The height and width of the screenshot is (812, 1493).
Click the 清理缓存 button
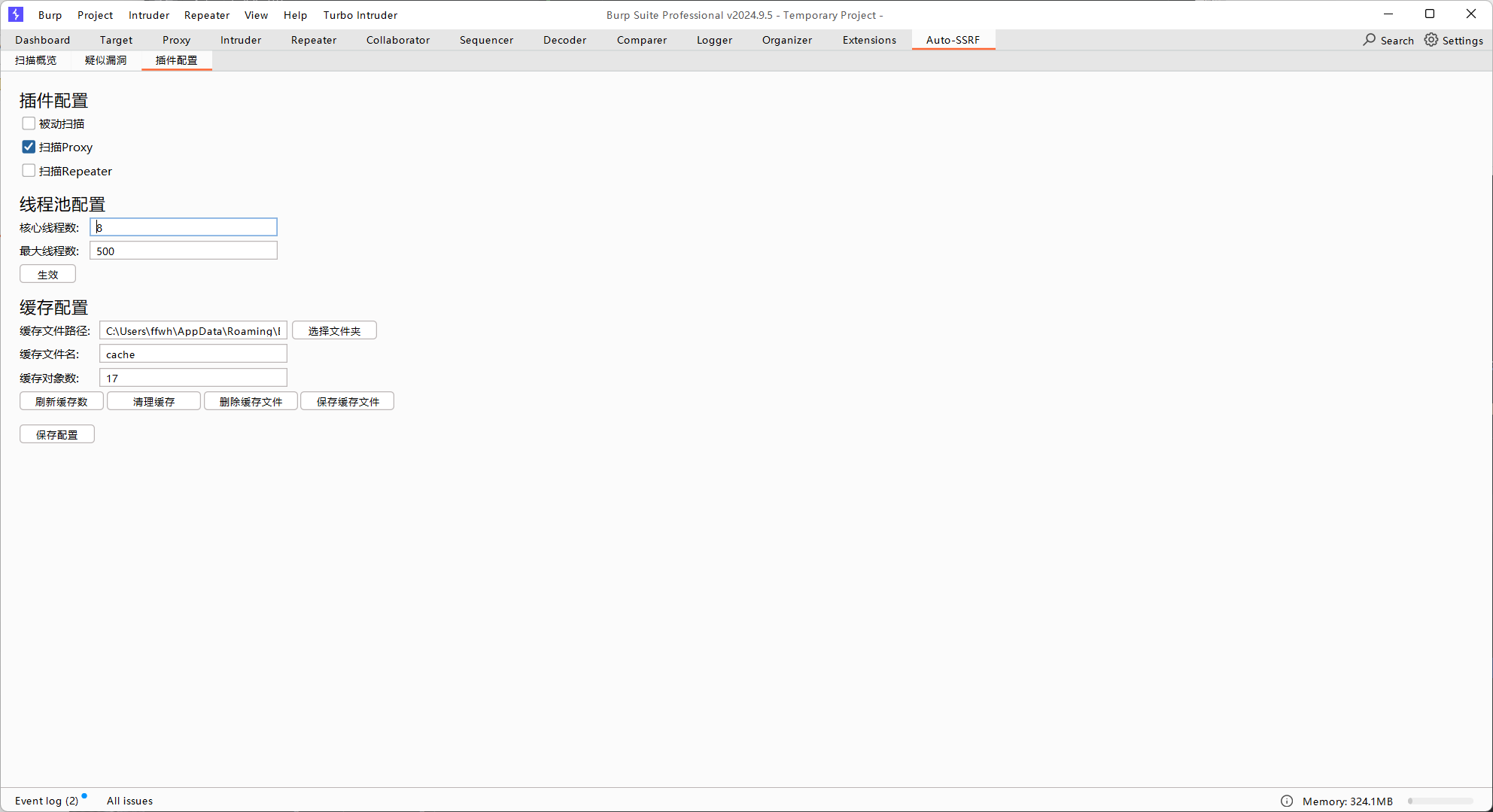[x=154, y=402]
